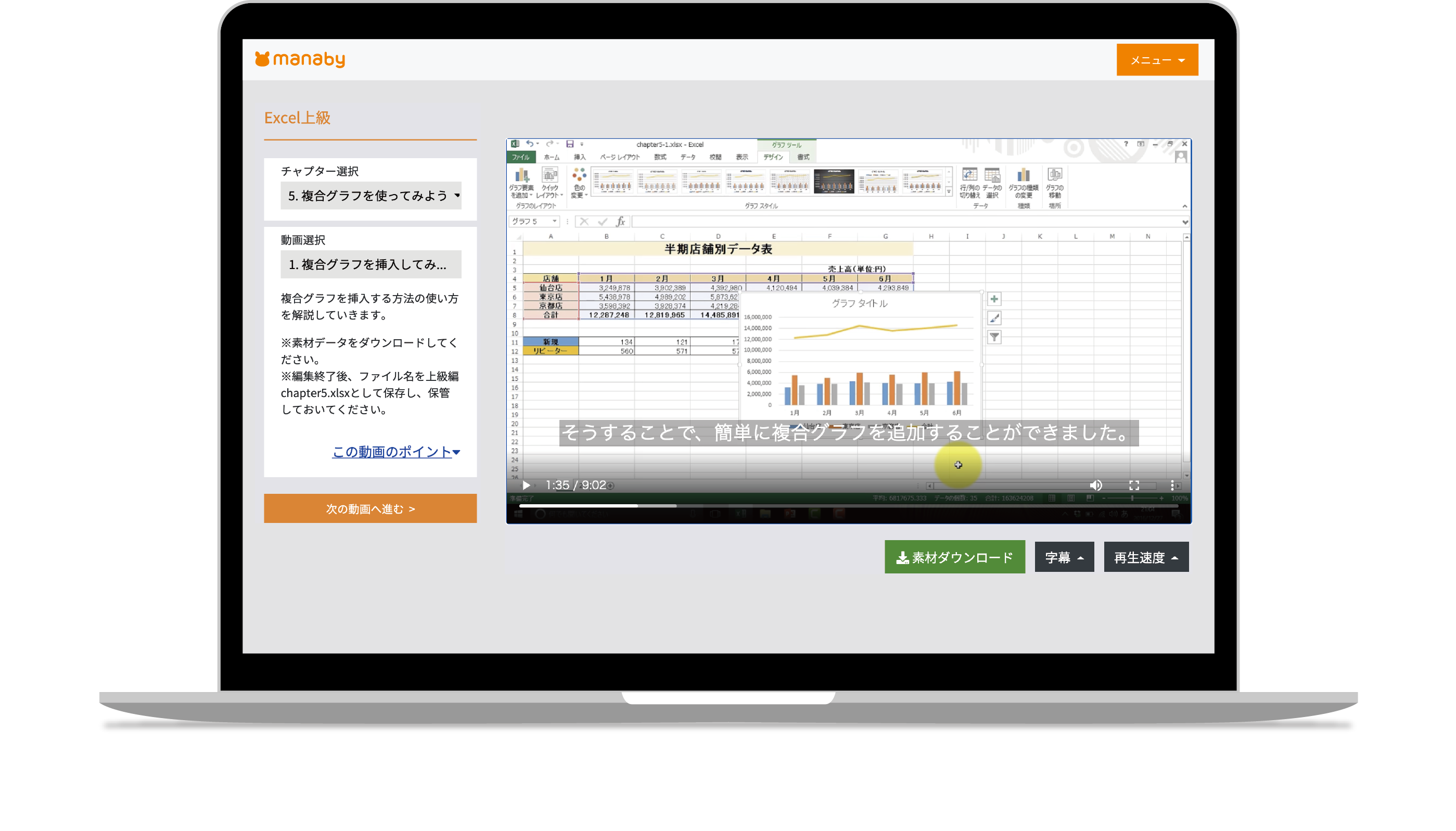Mute the video using the speaker icon
This screenshot has height=831, width=1456.
(1095, 485)
